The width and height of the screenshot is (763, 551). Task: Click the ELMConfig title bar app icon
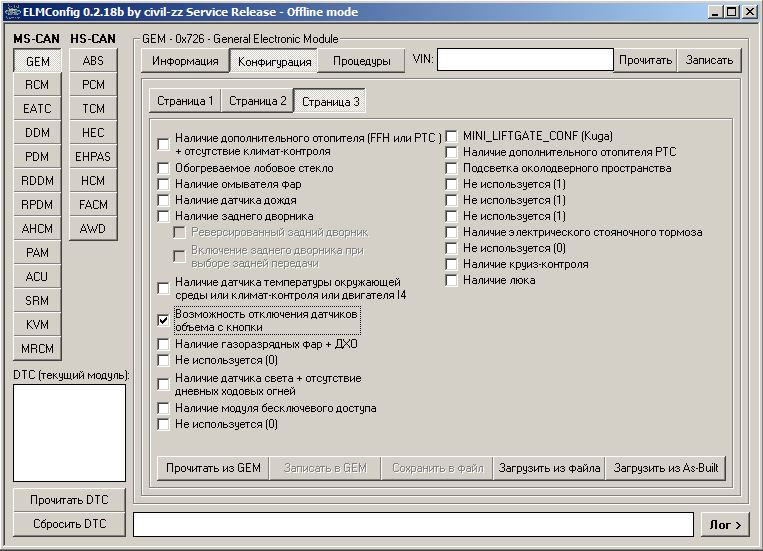tap(13, 12)
